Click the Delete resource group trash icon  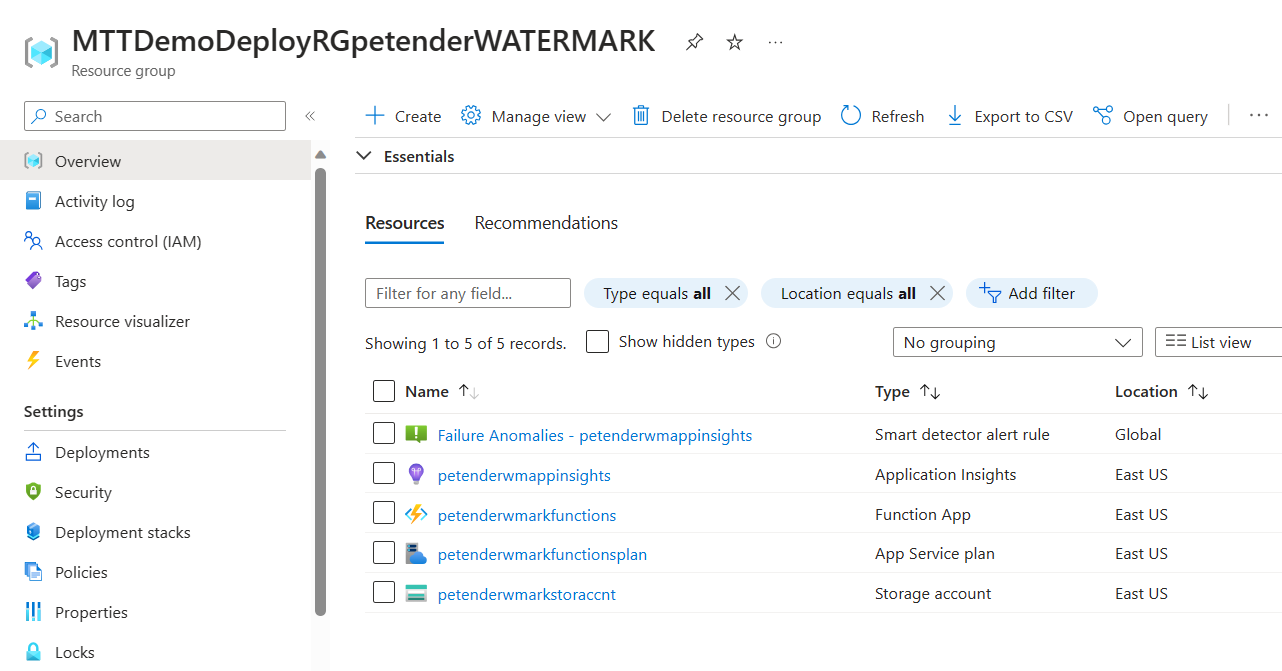click(641, 116)
